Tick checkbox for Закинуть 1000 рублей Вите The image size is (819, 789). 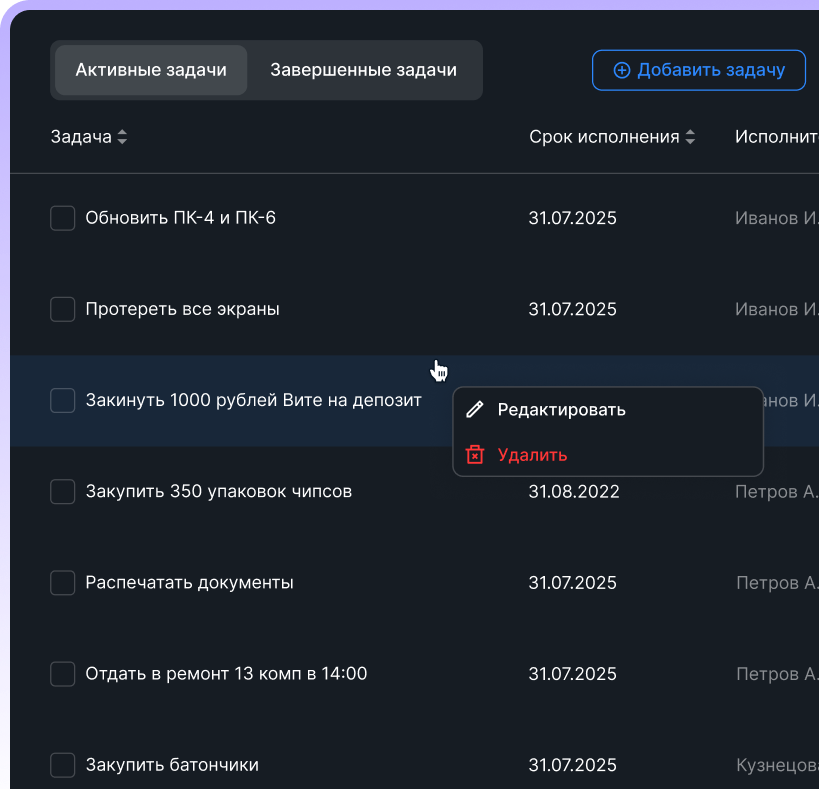tap(62, 401)
